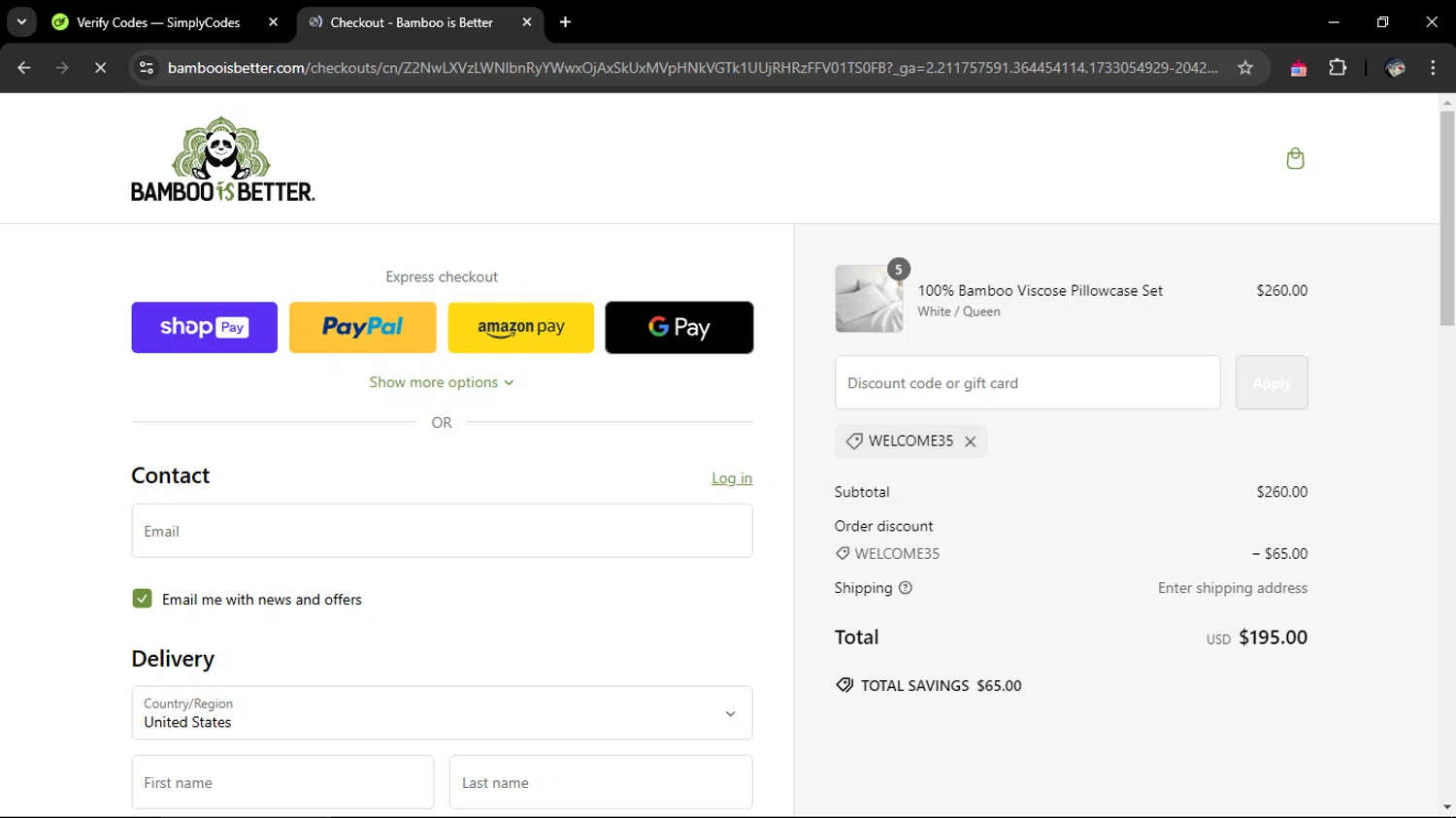Close the Verify Codes SimplyCodes tab
This screenshot has width=1456, height=818.
point(273,22)
